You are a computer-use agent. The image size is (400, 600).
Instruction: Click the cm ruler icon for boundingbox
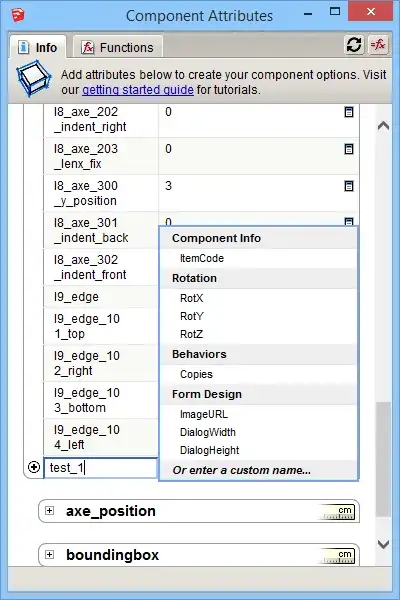point(338,556)
